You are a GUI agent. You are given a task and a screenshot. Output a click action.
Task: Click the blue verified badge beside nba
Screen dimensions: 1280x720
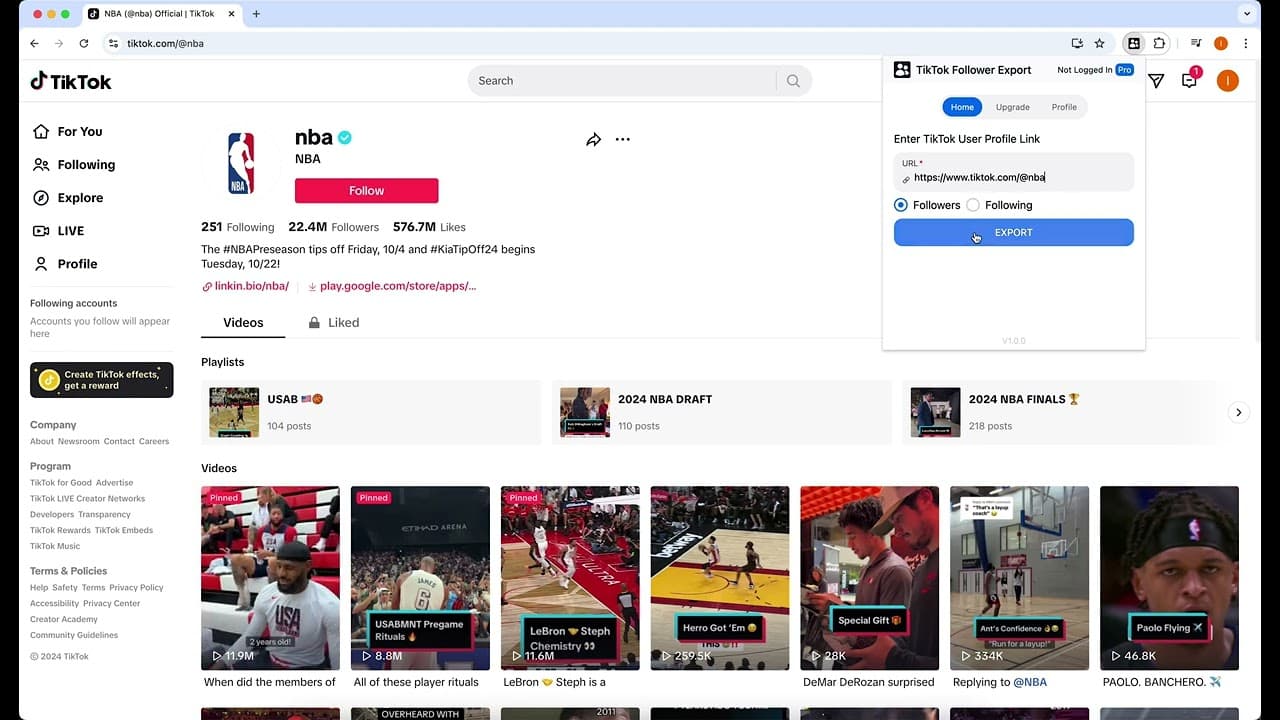[x=345, y=138]
